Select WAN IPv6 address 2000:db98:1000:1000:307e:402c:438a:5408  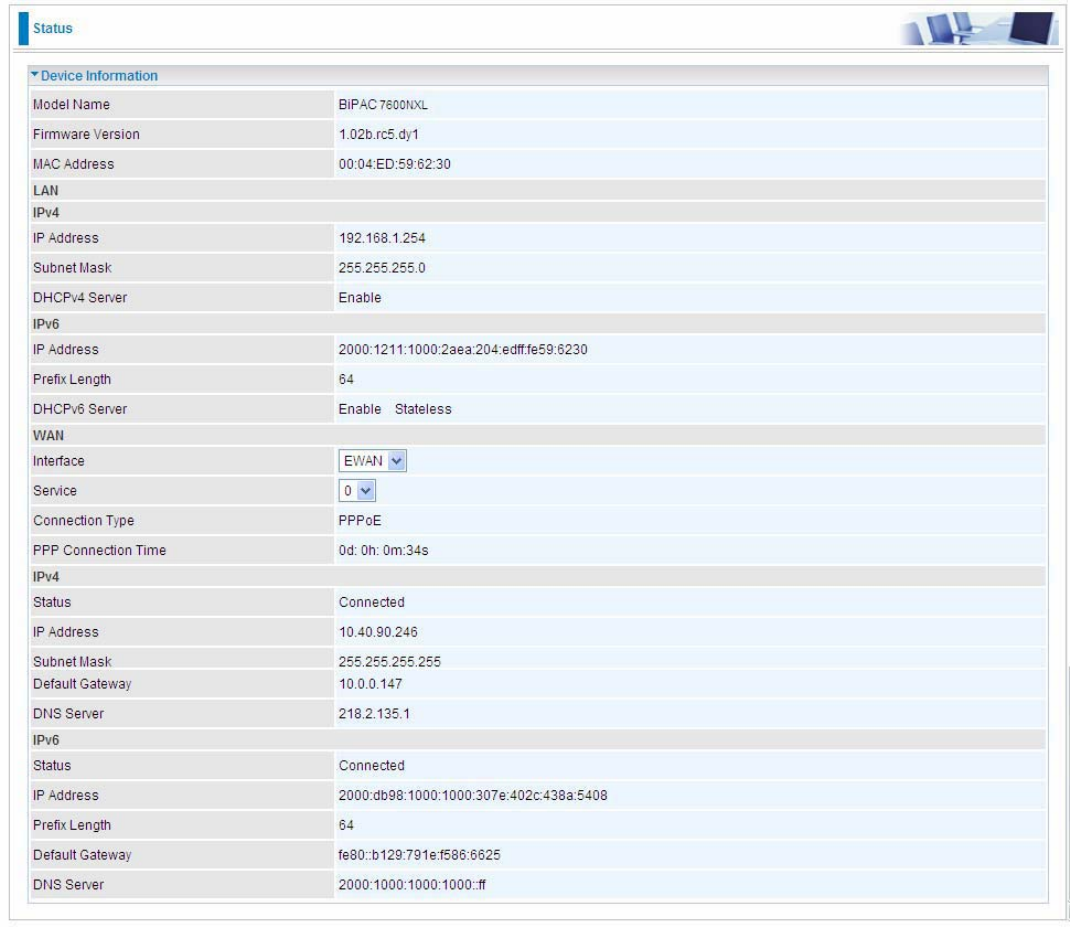473,795
